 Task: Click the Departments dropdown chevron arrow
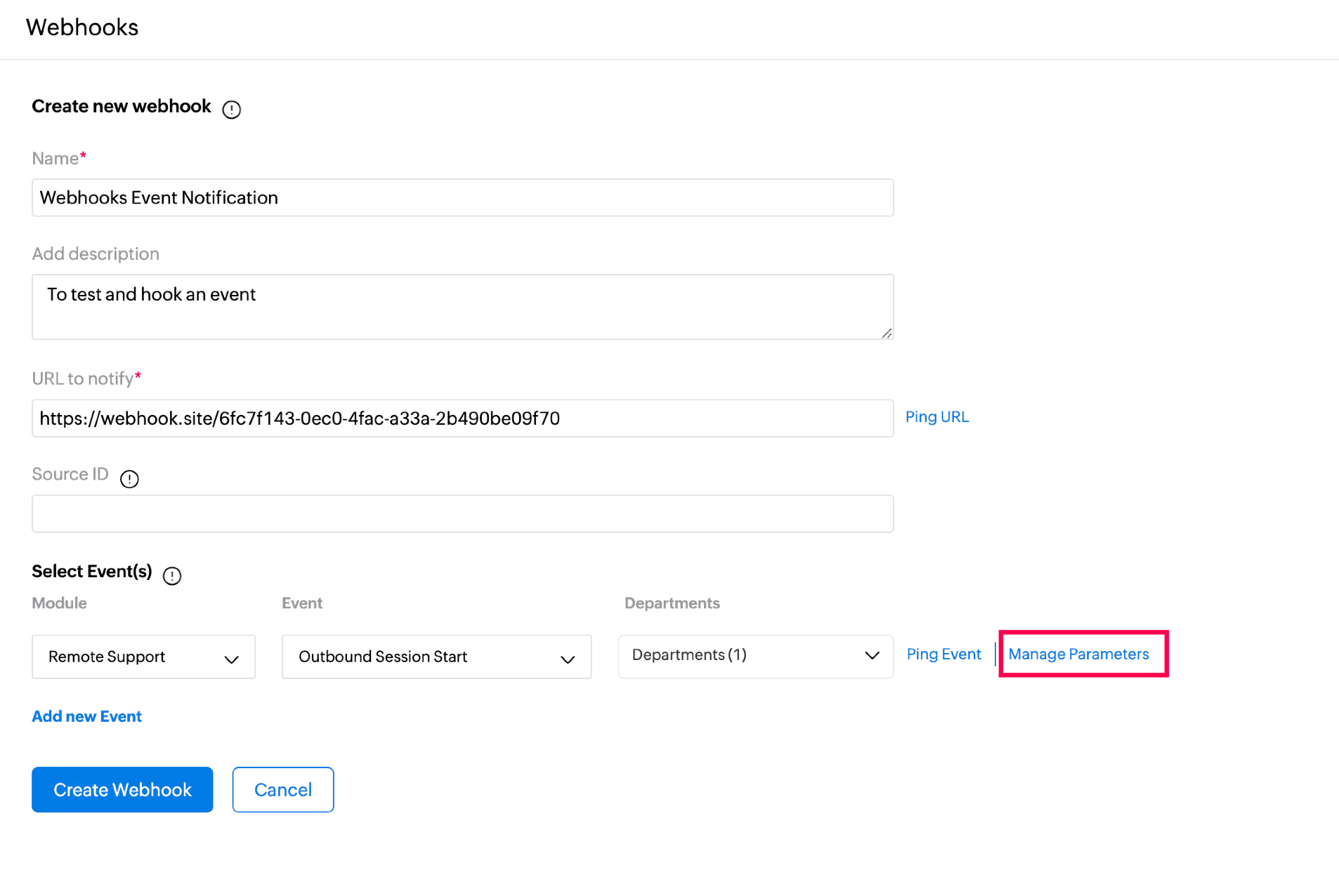(872, 656)
